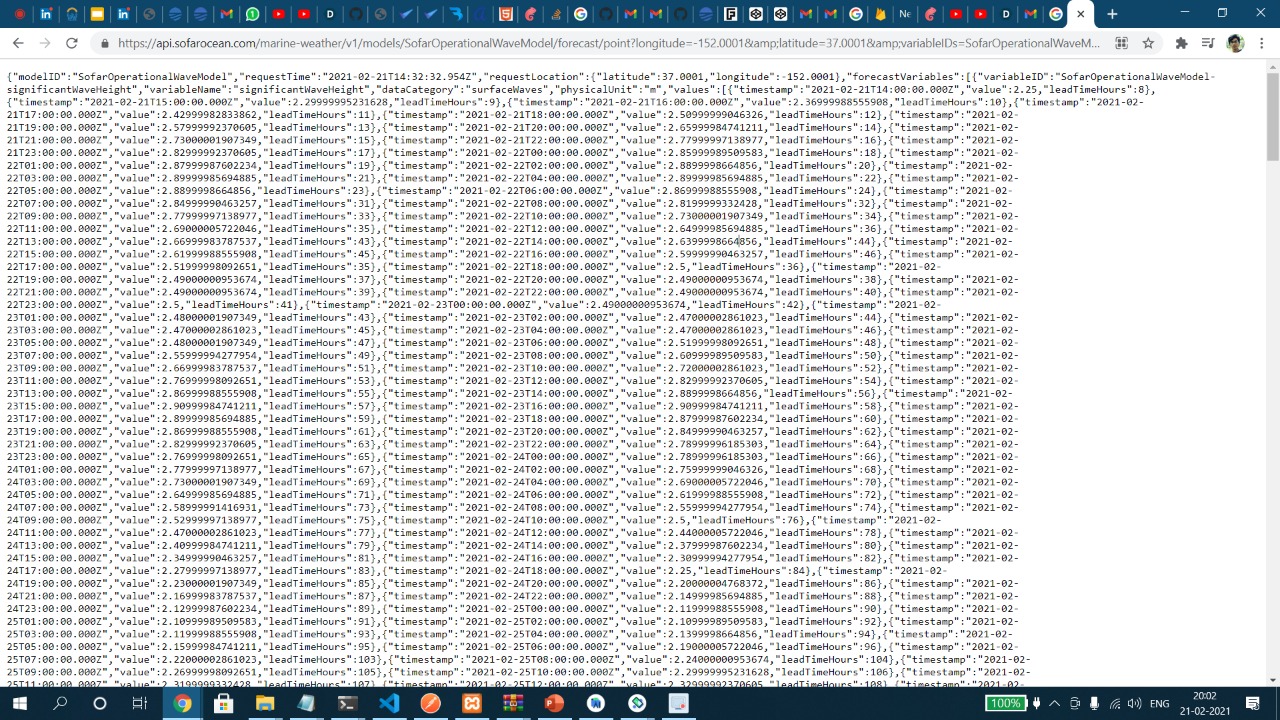This screenshot has height=720, width=1280.
Task: Mute system volume via the speaker icon
Action: 1136,703
